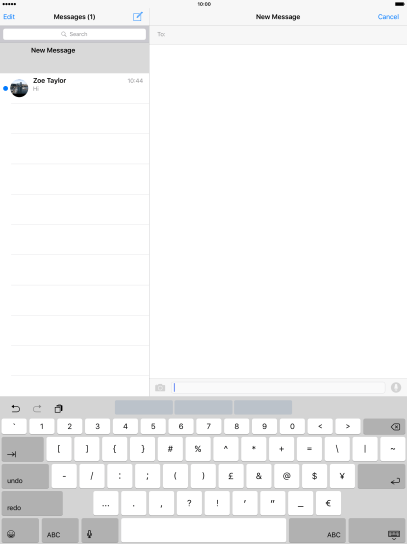
Task: Tap the backspace delete key
Action: pyautogui.click(x=384, y=426)
